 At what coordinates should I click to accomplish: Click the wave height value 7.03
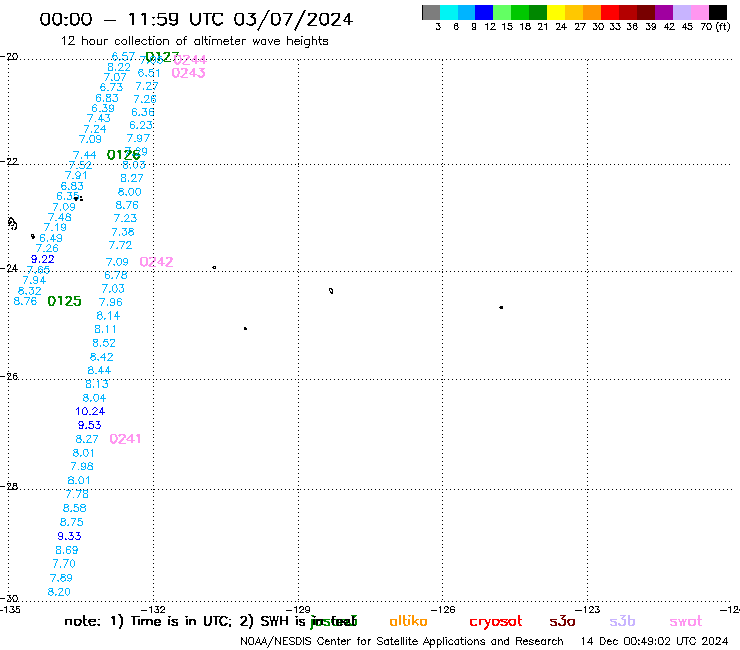pos(113,289)
